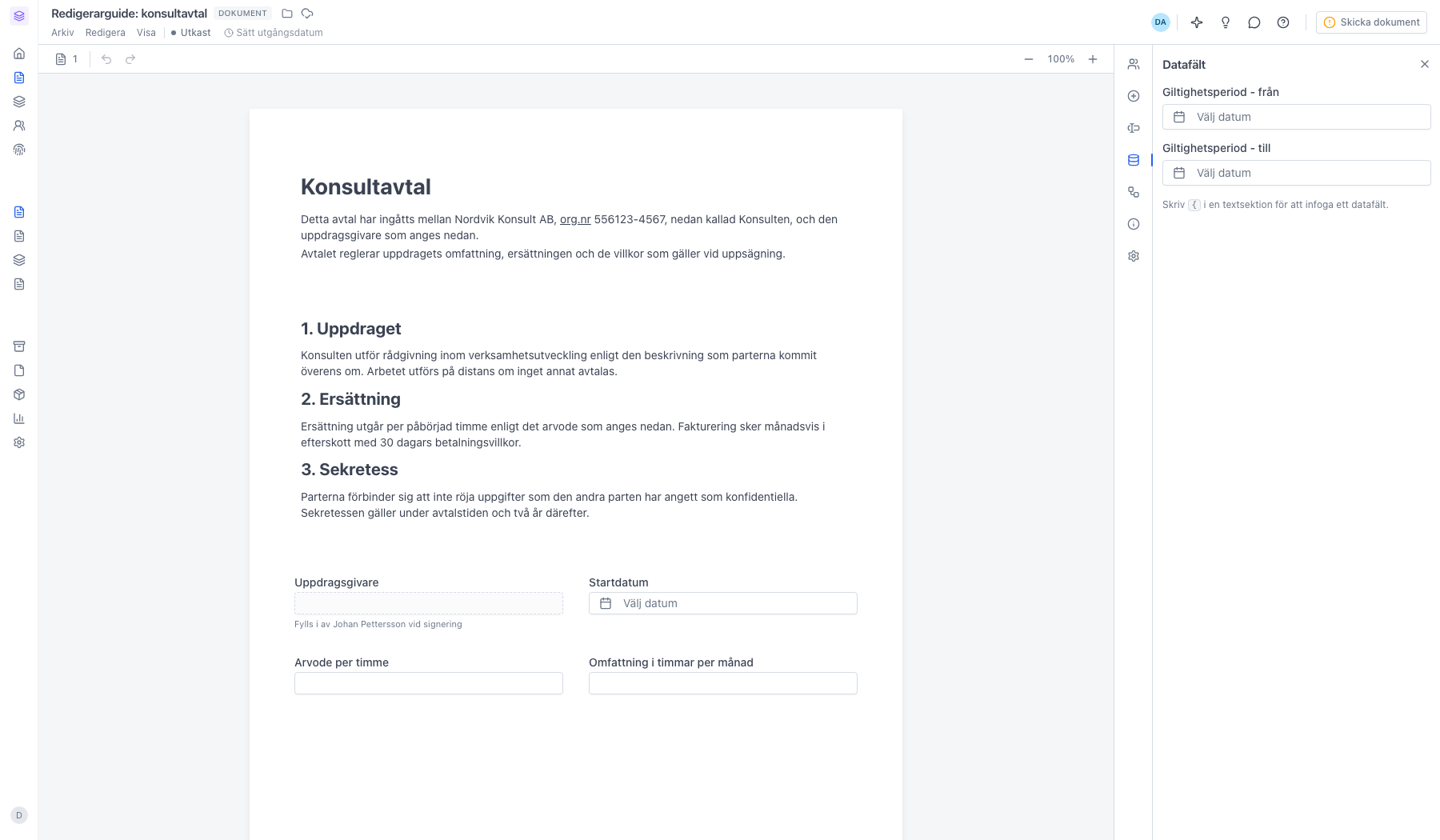Image resolution: width=1440 pixels, height=840 pixels.
Task: Click the Uppdragsgivare field
Action: 429,603
